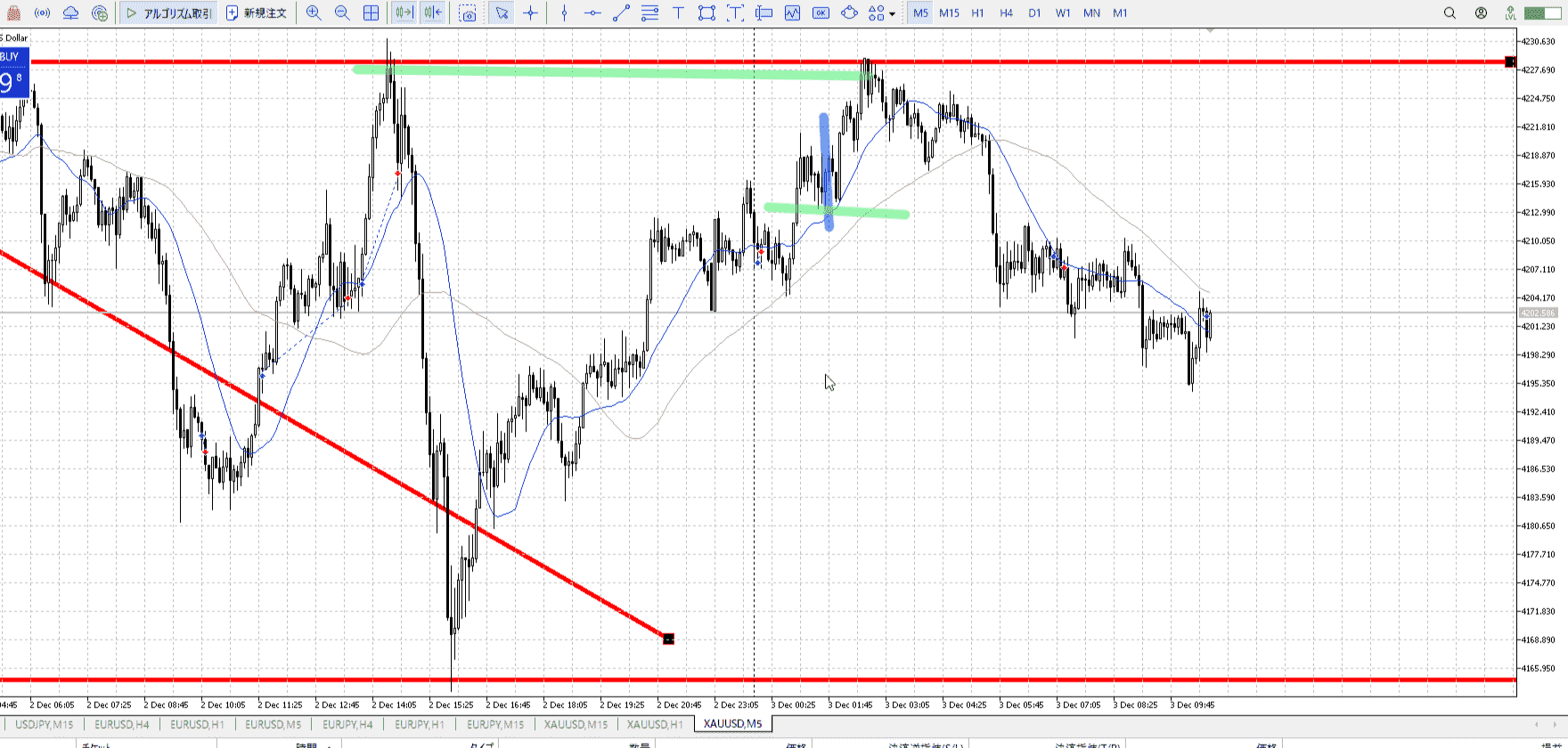Switch timeframe to H4
Image resolution: width=1568 pixels, height=748 pixels.
1006,13
